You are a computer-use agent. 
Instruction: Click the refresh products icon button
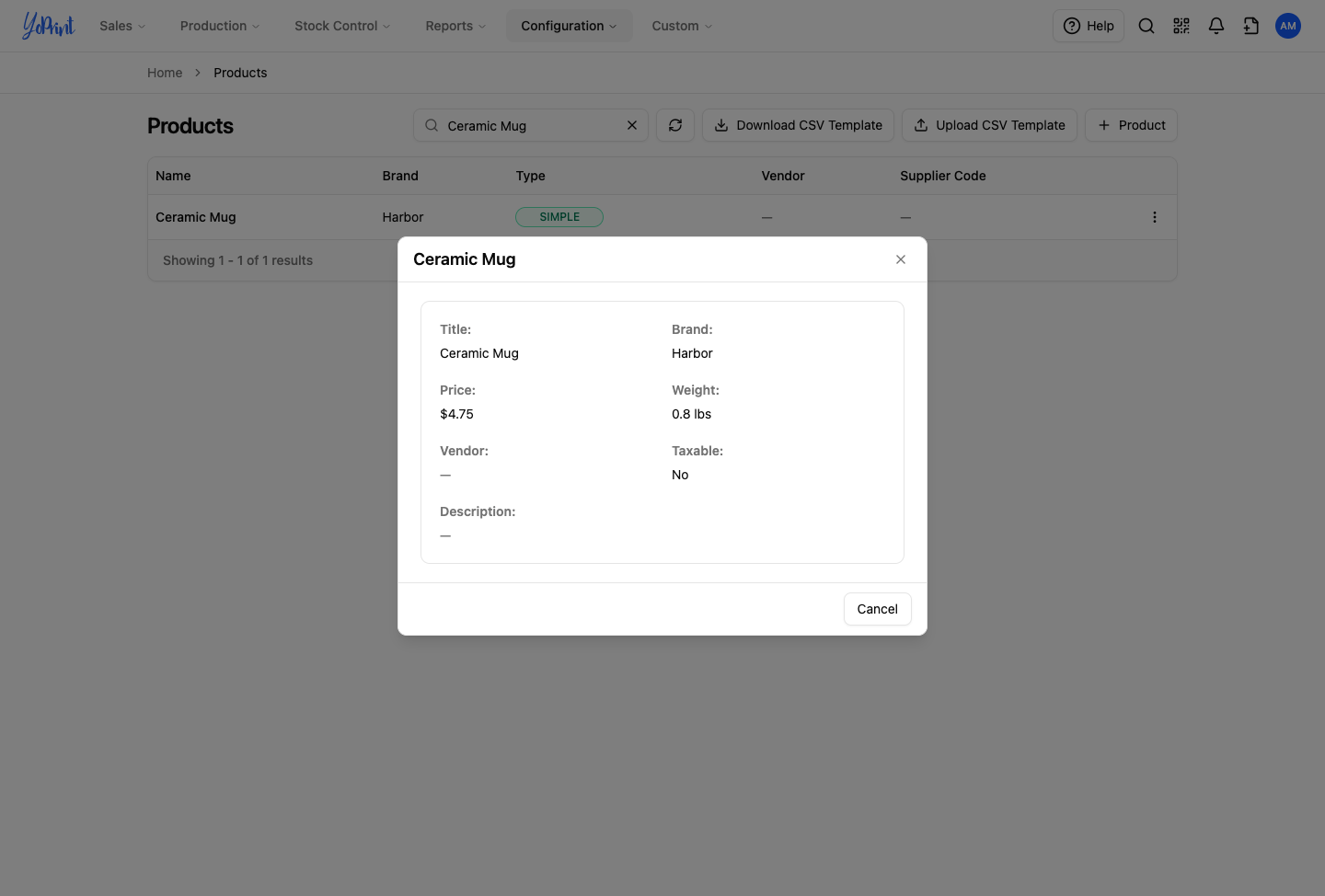(x=675, y=125)
